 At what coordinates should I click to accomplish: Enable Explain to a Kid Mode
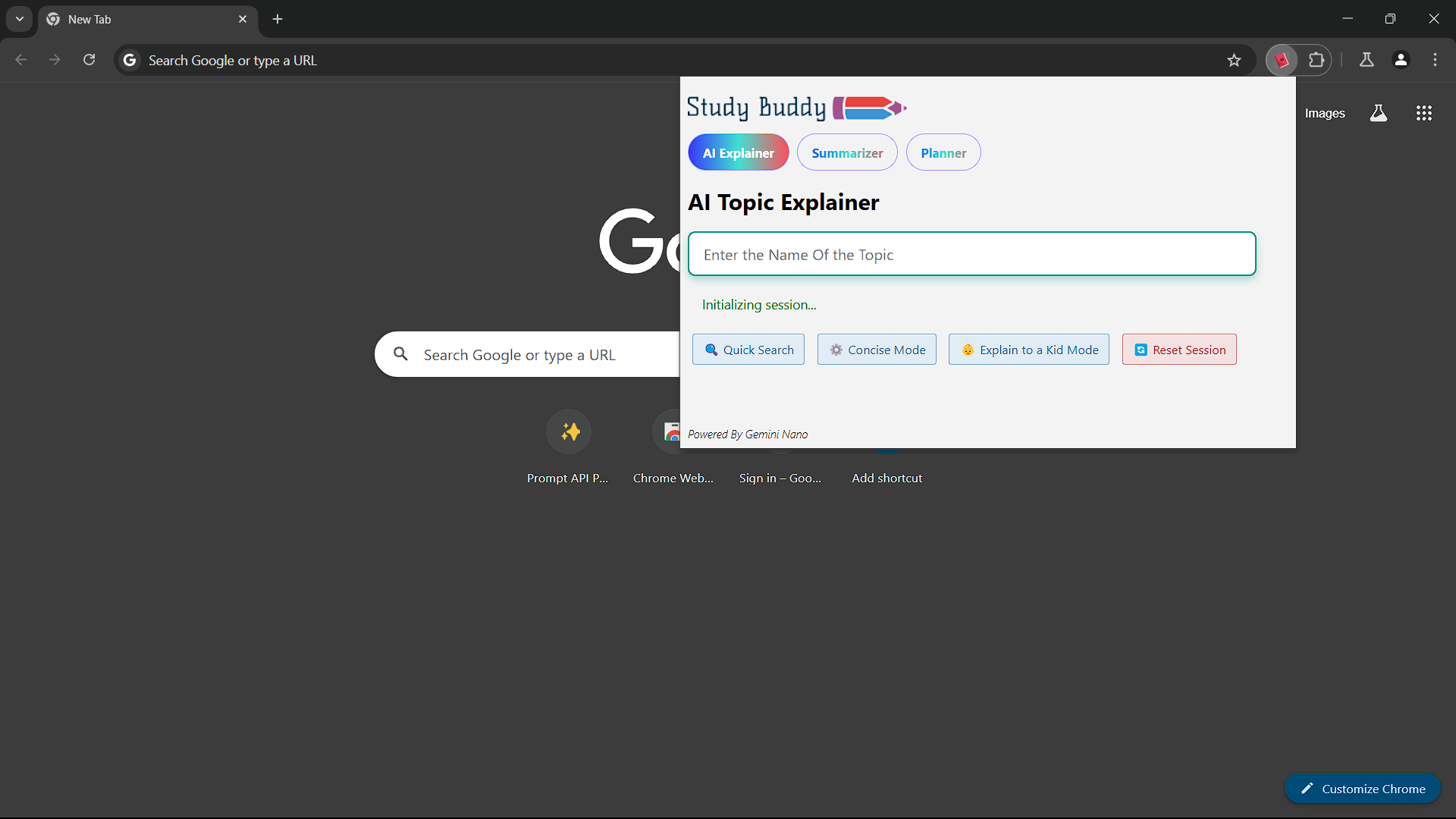pos(1028,350)
